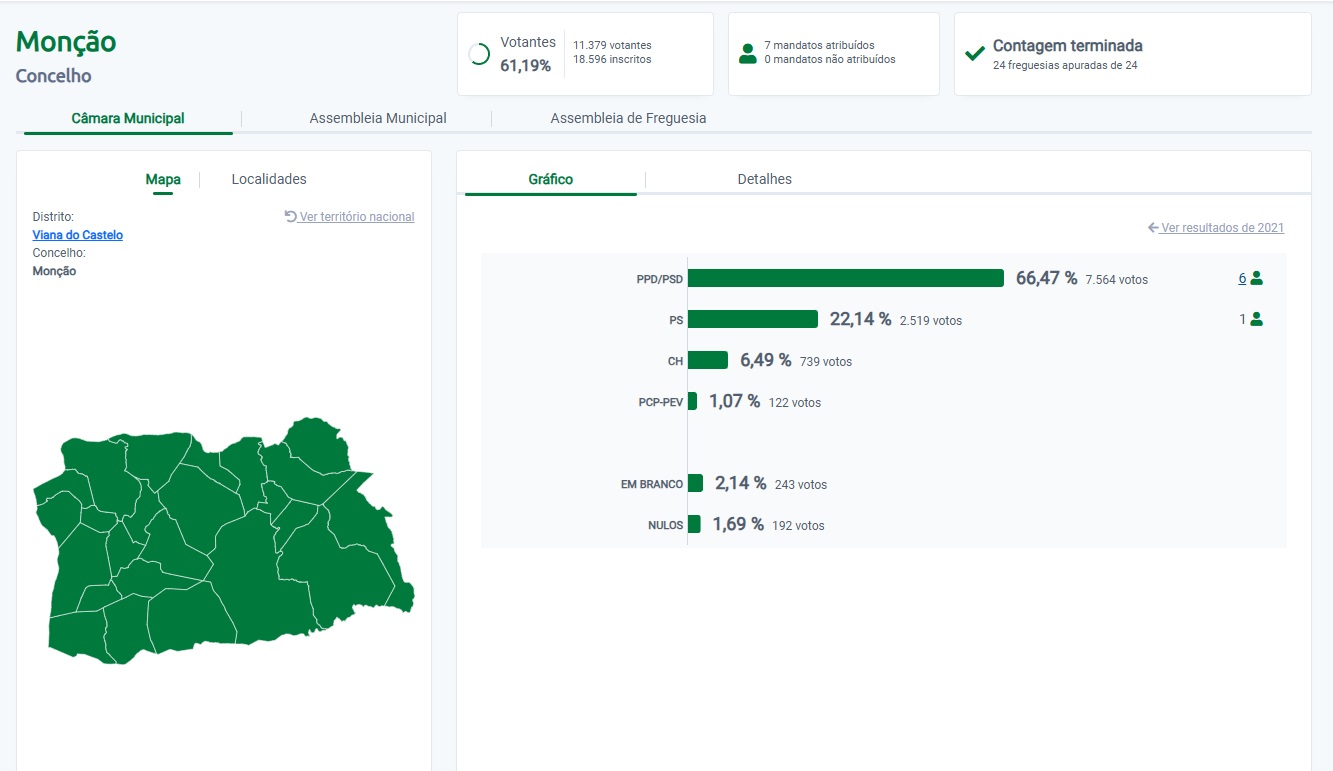This screenshot has width=1333, height=771.
Task: Switch to the Assembleia Municipal tab
Action: pyautogui.click(x=378, y=118)
